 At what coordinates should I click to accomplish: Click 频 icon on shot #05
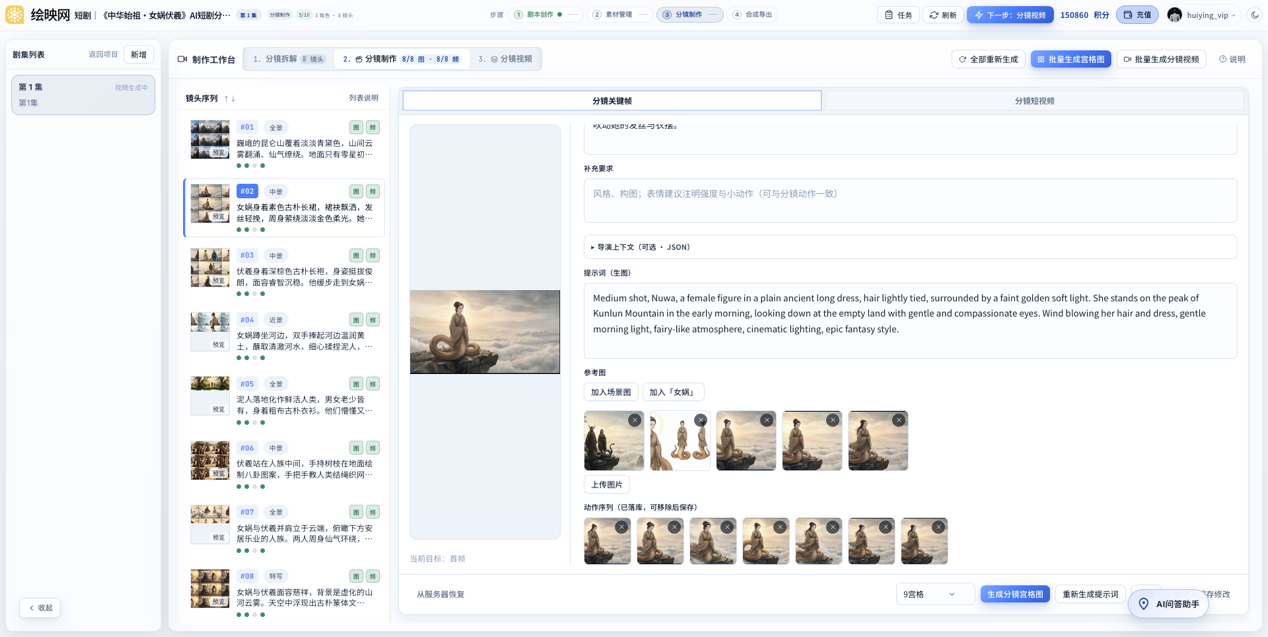[x=373, y=384]
